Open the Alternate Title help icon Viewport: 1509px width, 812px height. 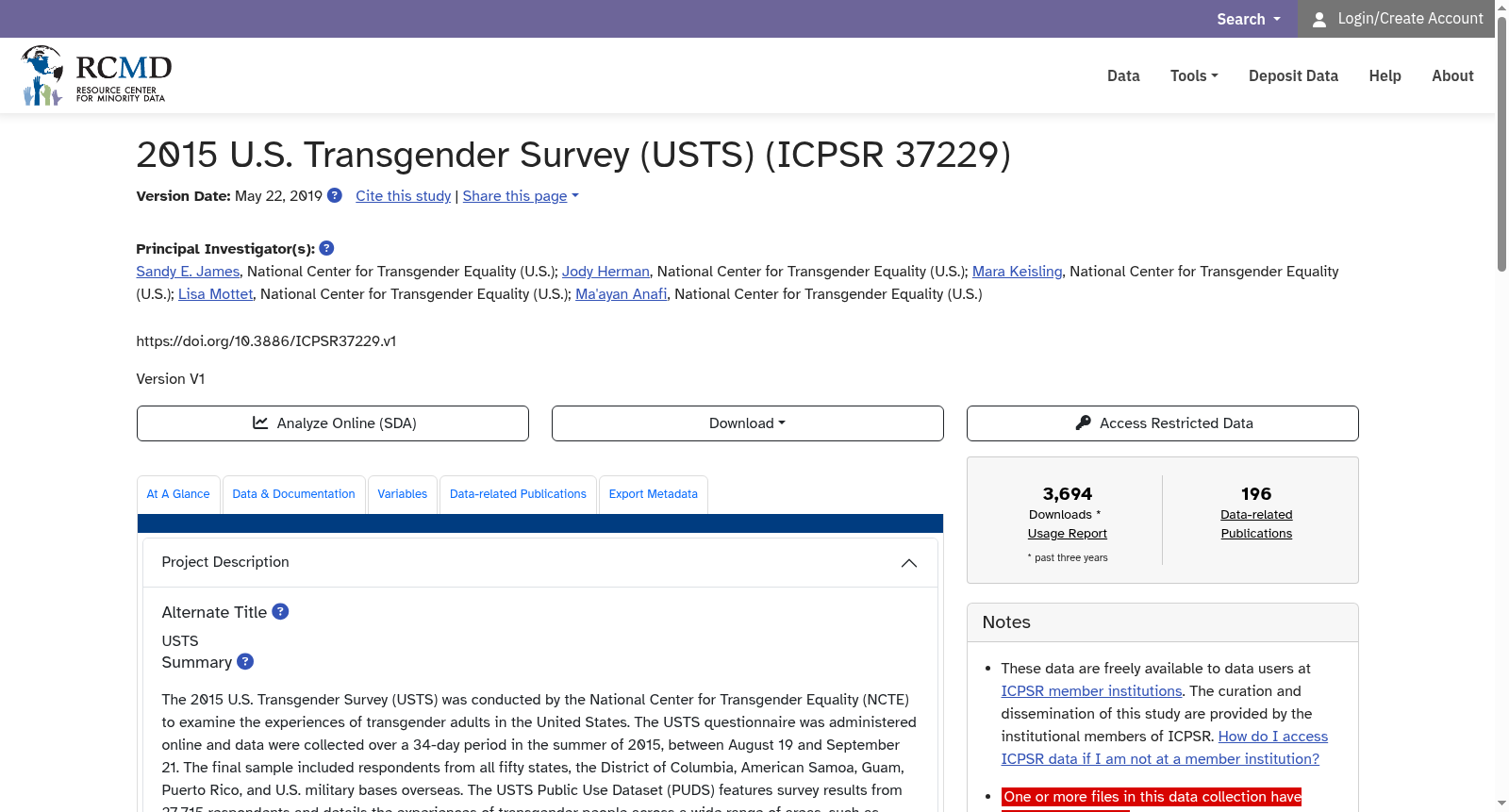[x=280, y=611]
